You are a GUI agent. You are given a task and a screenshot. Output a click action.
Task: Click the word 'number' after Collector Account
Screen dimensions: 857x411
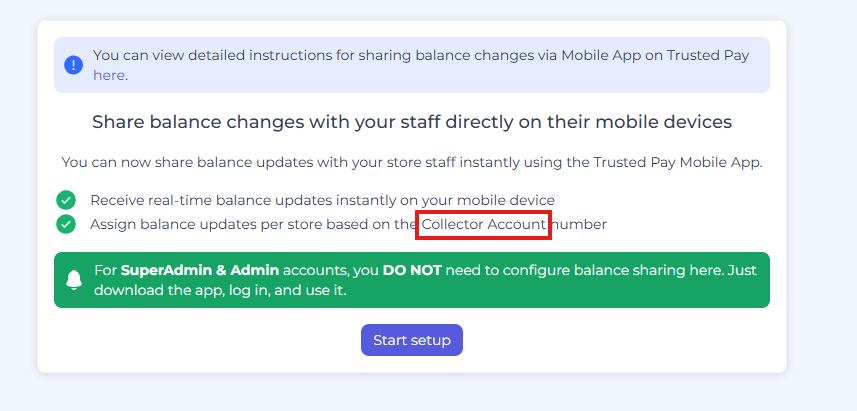tap(581, 224)
